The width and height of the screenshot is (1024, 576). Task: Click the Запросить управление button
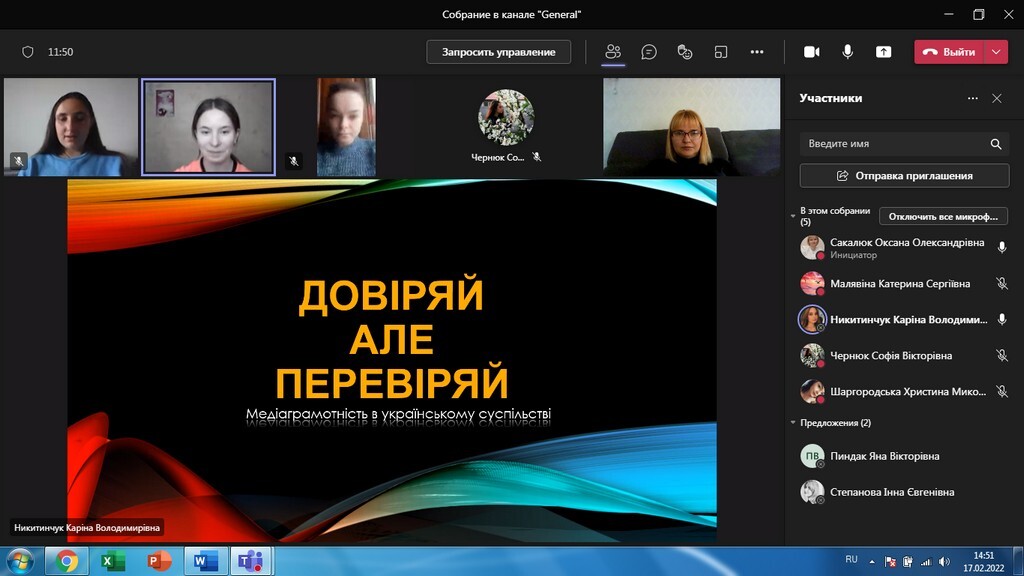(x=498, y=52)
